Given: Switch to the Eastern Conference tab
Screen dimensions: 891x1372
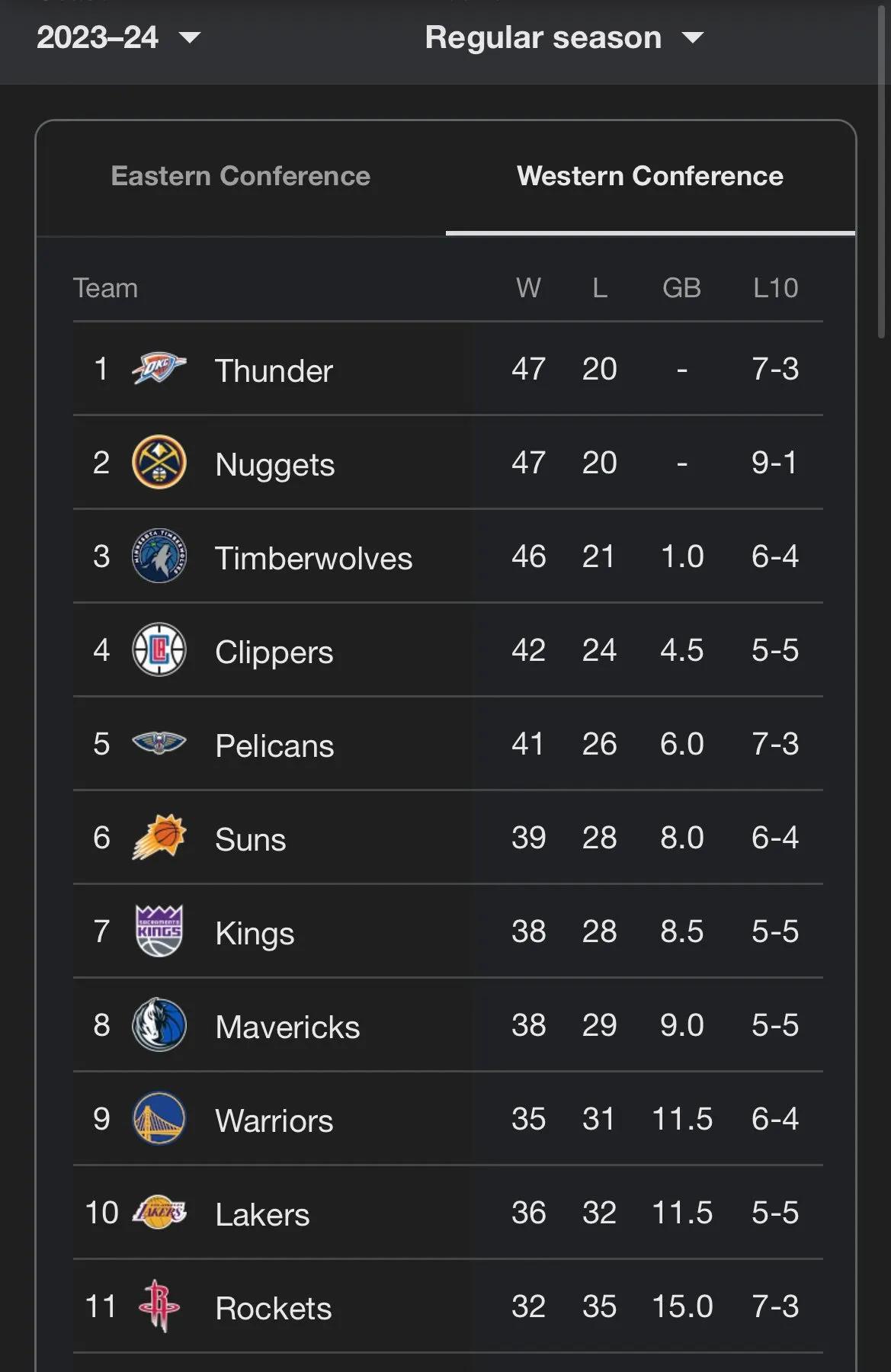Looking at the screenshot, I should pyautogui.click(x=241, y=176).
